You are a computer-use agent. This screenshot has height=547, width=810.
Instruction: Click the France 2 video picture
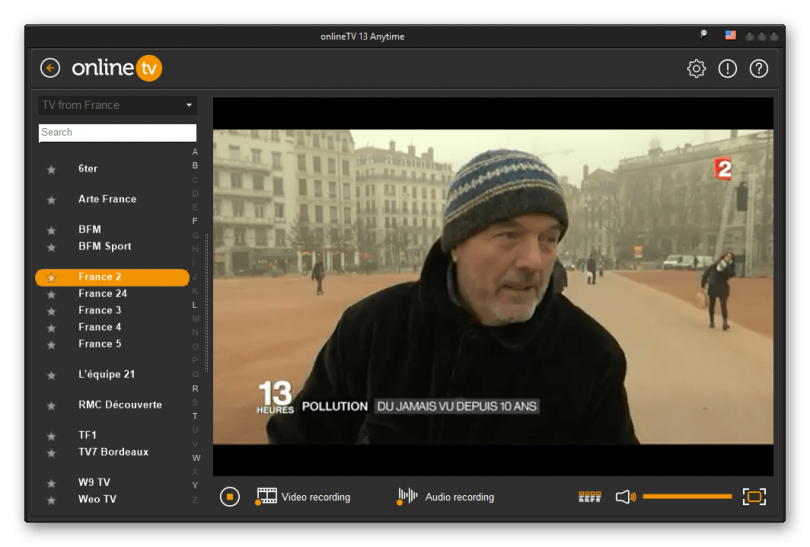coord(493,287)
